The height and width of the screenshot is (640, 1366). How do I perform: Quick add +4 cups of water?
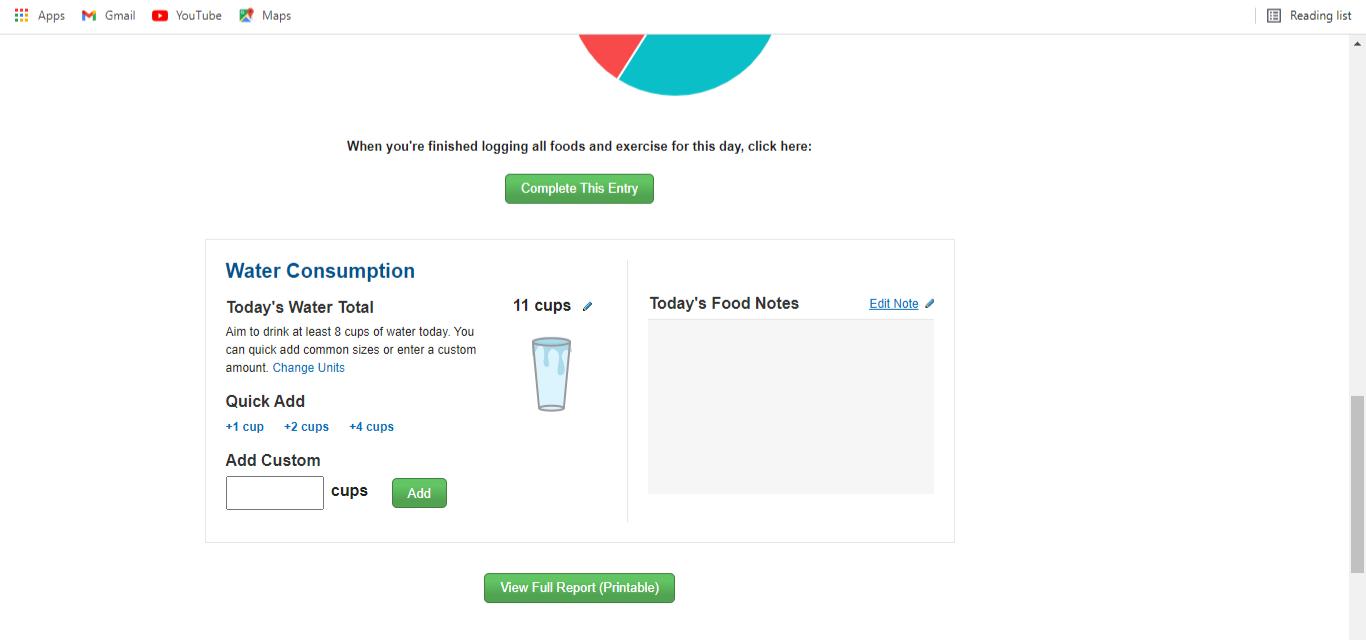(371, 427)
